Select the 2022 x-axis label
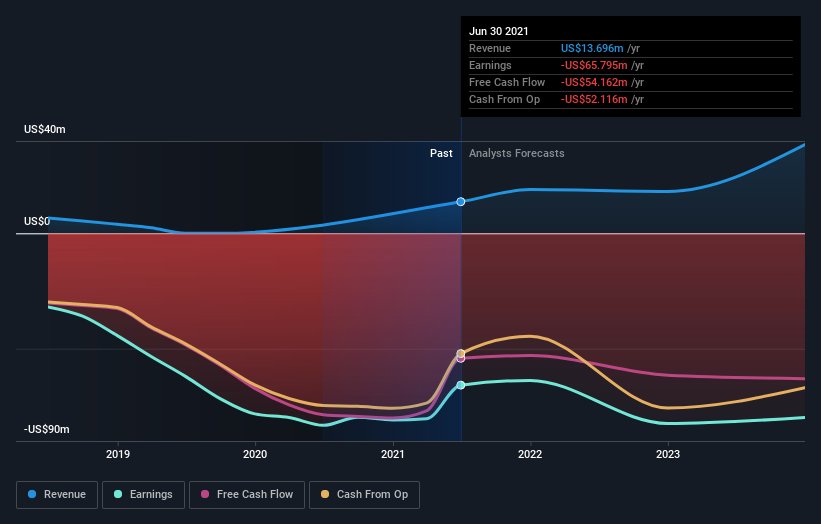 click(530, 454)
